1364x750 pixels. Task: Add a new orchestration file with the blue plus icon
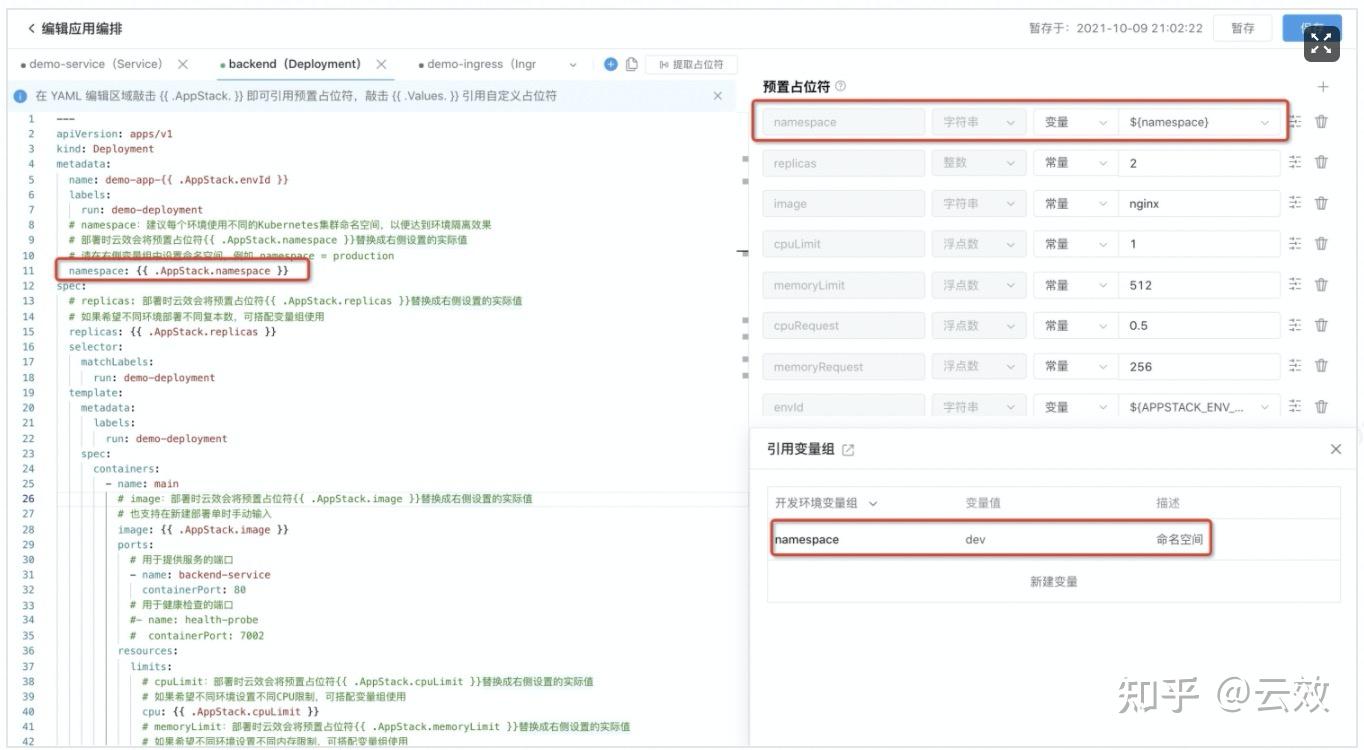pyautogui.click(x=610, y=63)
